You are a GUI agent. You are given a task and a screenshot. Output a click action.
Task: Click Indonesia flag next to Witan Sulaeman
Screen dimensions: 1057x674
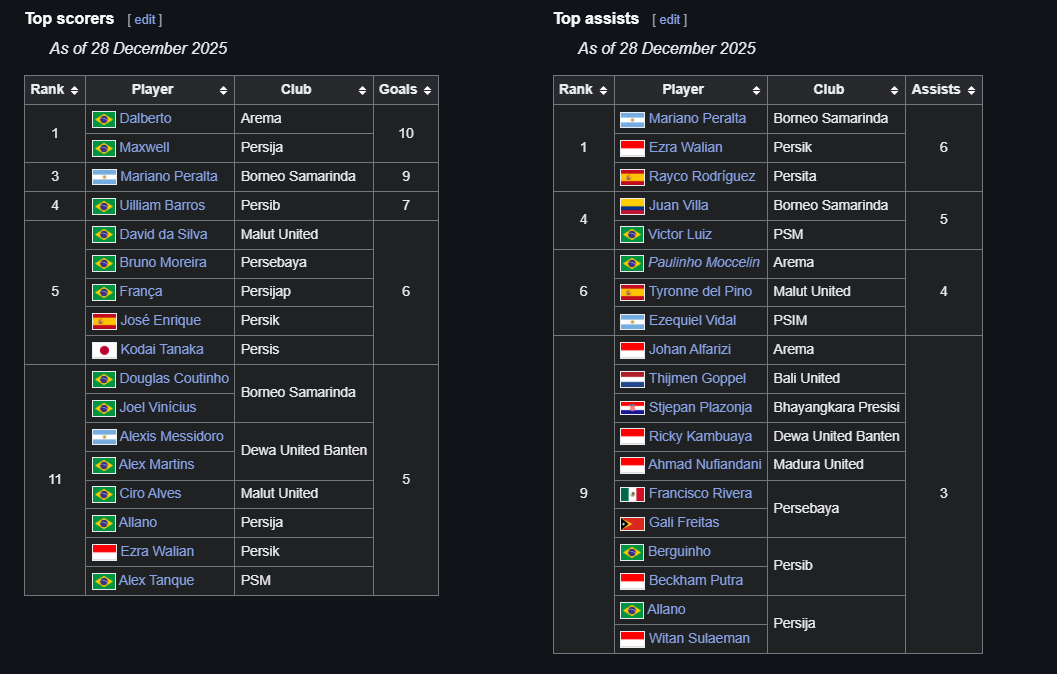pos(632,639)
